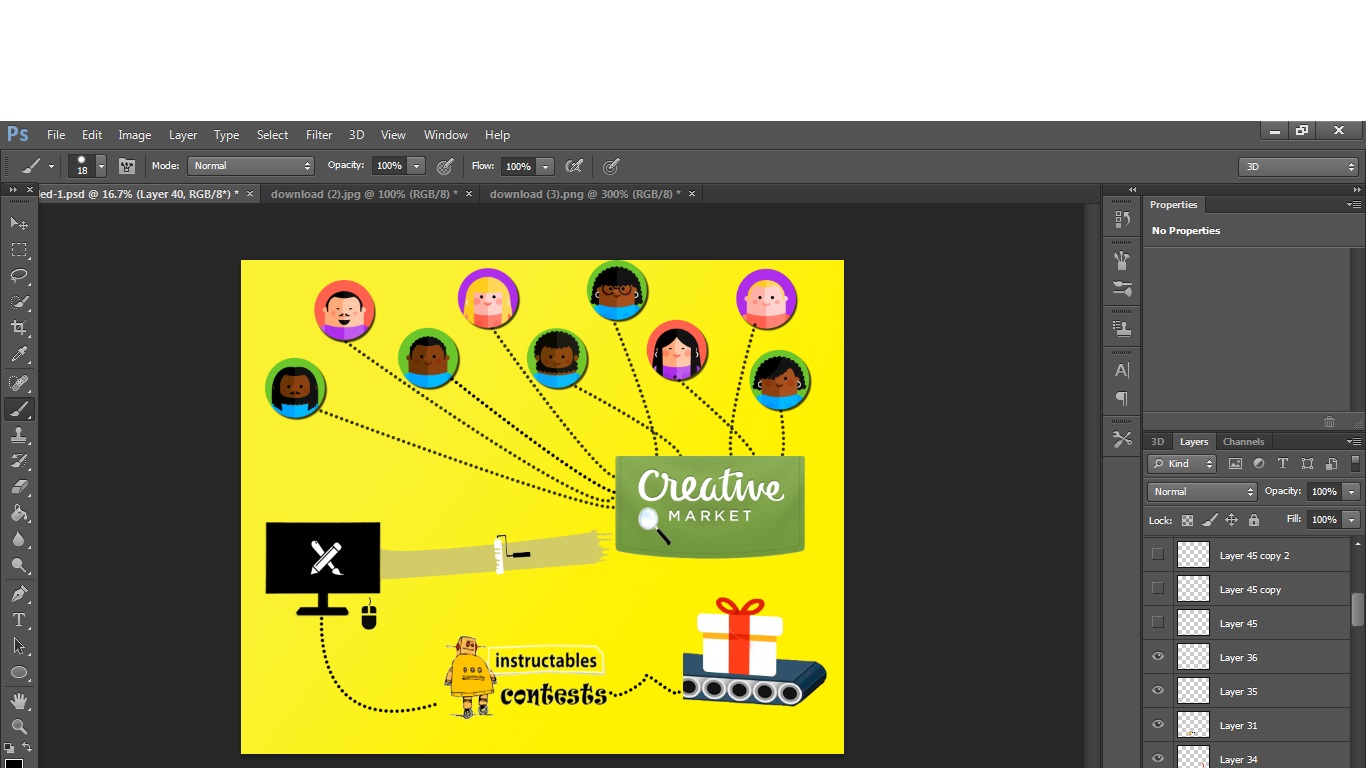Image resolution: width=1366 pixels, height=768 pixels.
Task: Set the foreground color swatch
Action: coord(14,762)
